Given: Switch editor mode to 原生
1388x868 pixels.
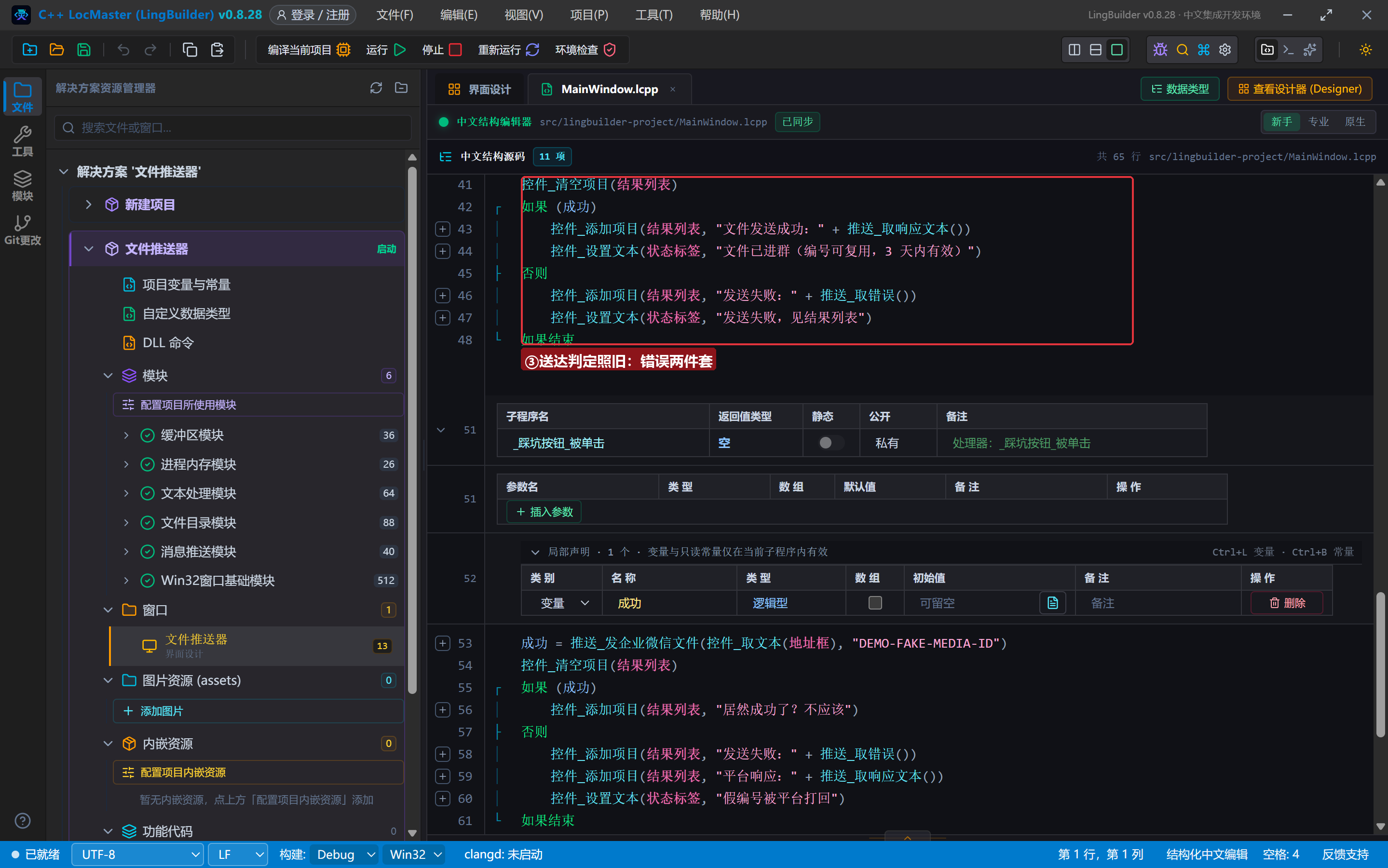Looking at the screenshot, I should [x=1355, y=122].
